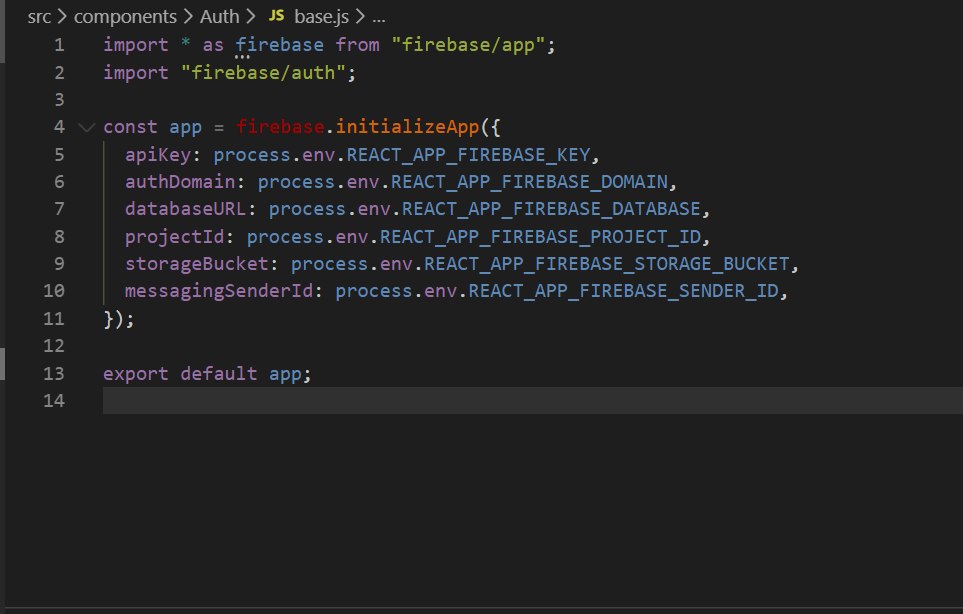The width and height of the screenshot is (963, 614).
Task: Click line number 4 in the gutter
Action: pyautogui.click(x=59, y=127)
